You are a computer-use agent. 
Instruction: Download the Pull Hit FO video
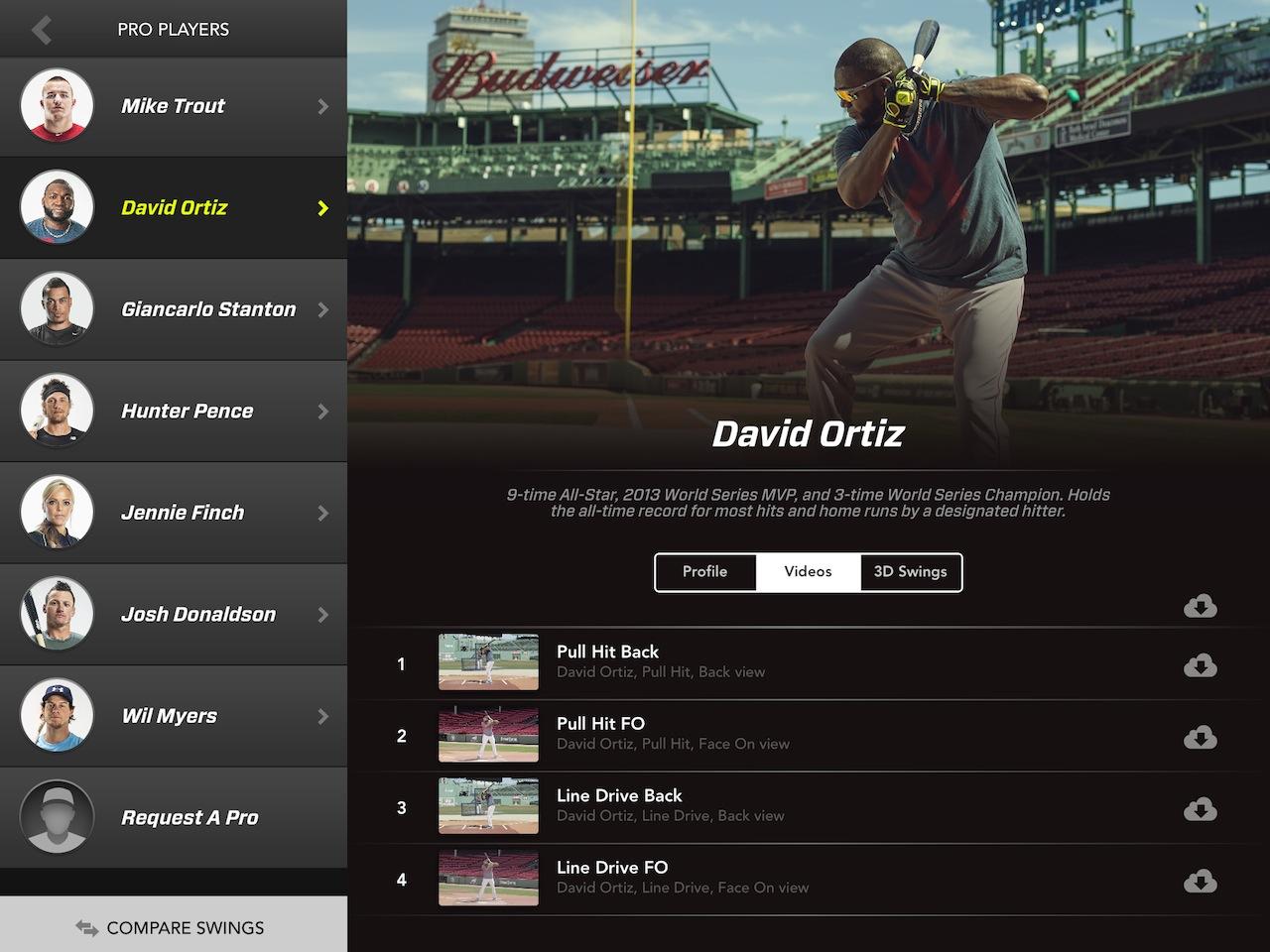tap(1200, 737)
